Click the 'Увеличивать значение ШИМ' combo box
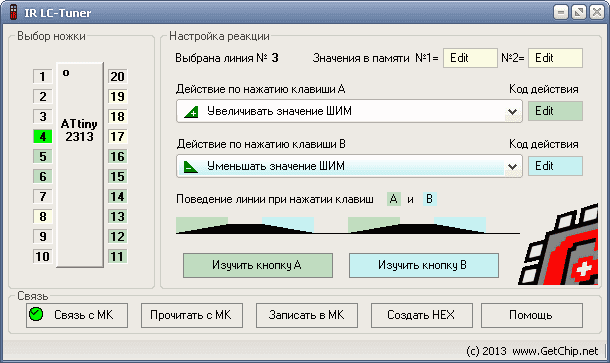The height and width of the screenshot is (363, 610). point(349,111)
